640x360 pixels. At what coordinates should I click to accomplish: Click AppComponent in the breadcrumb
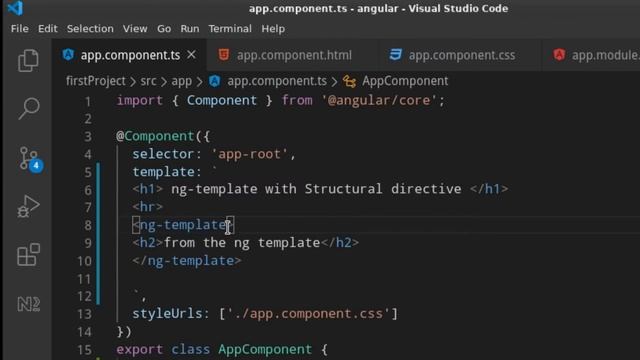point(405,81)
